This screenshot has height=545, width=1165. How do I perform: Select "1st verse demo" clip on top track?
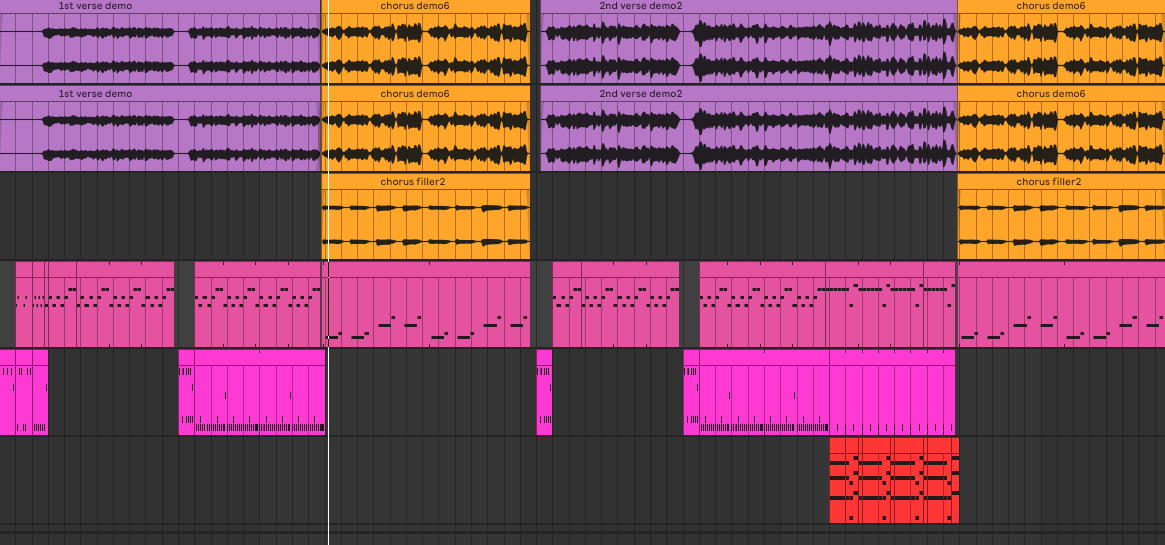coord(160,42)
